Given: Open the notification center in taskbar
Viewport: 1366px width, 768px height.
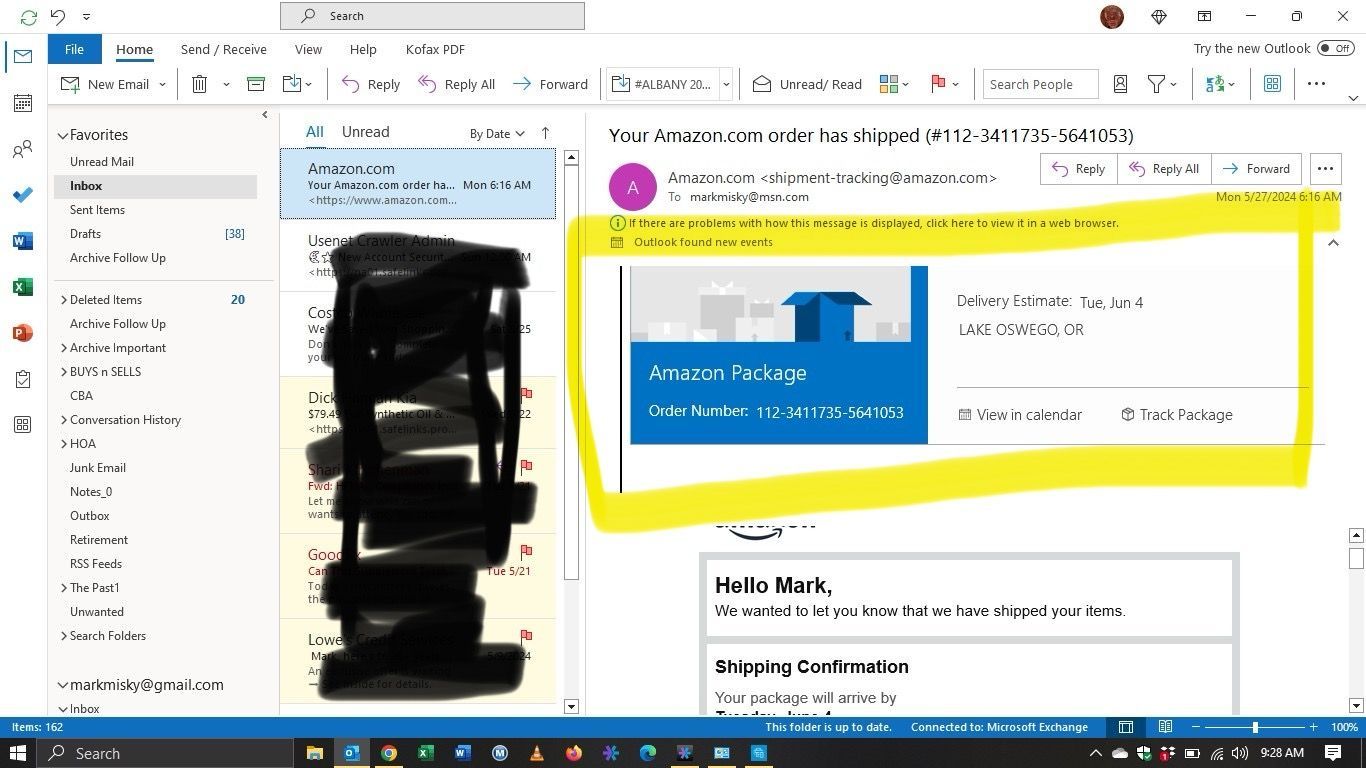Looking at the screenshot, I should pos(1333,753).
